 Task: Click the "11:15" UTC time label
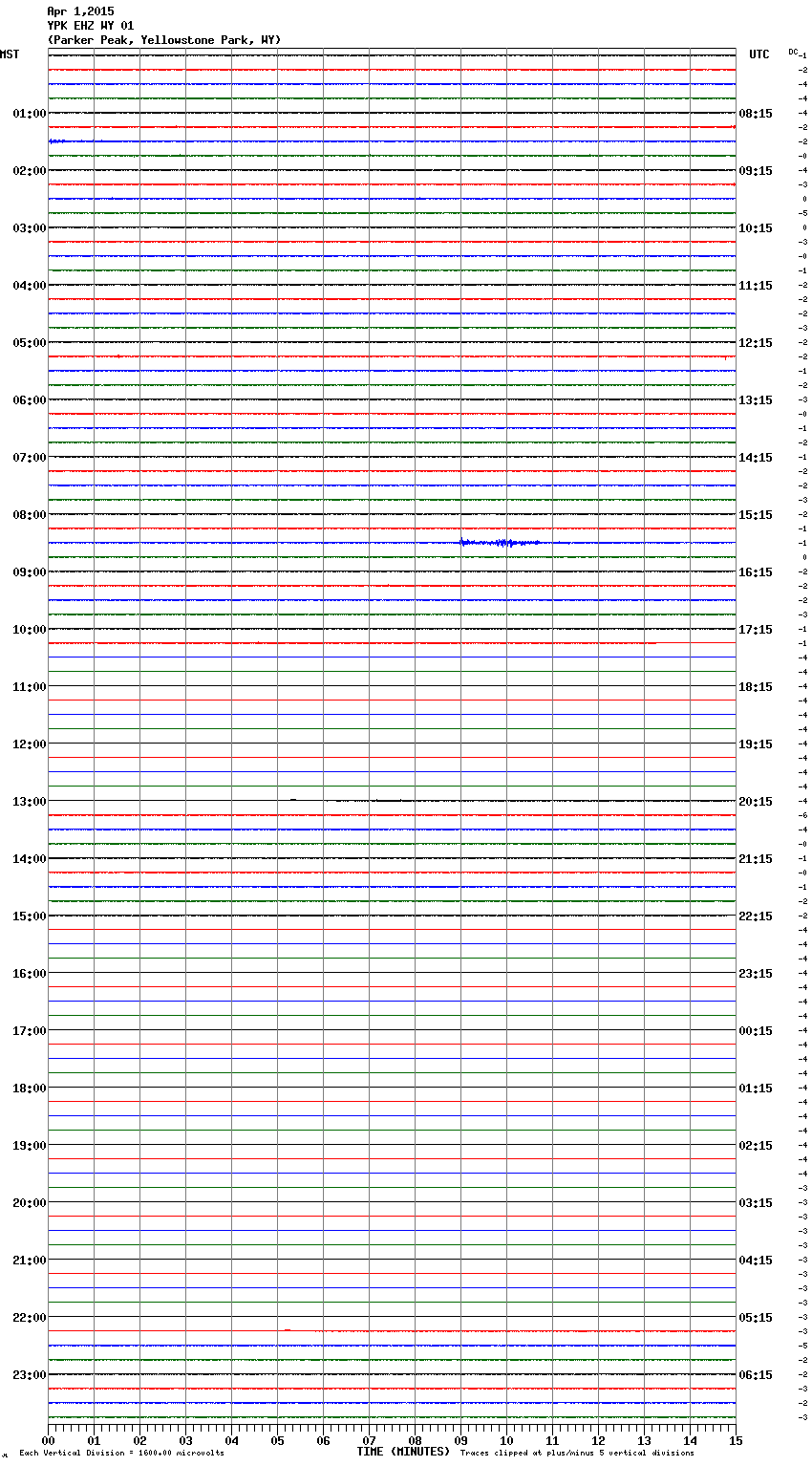point(756,286)
